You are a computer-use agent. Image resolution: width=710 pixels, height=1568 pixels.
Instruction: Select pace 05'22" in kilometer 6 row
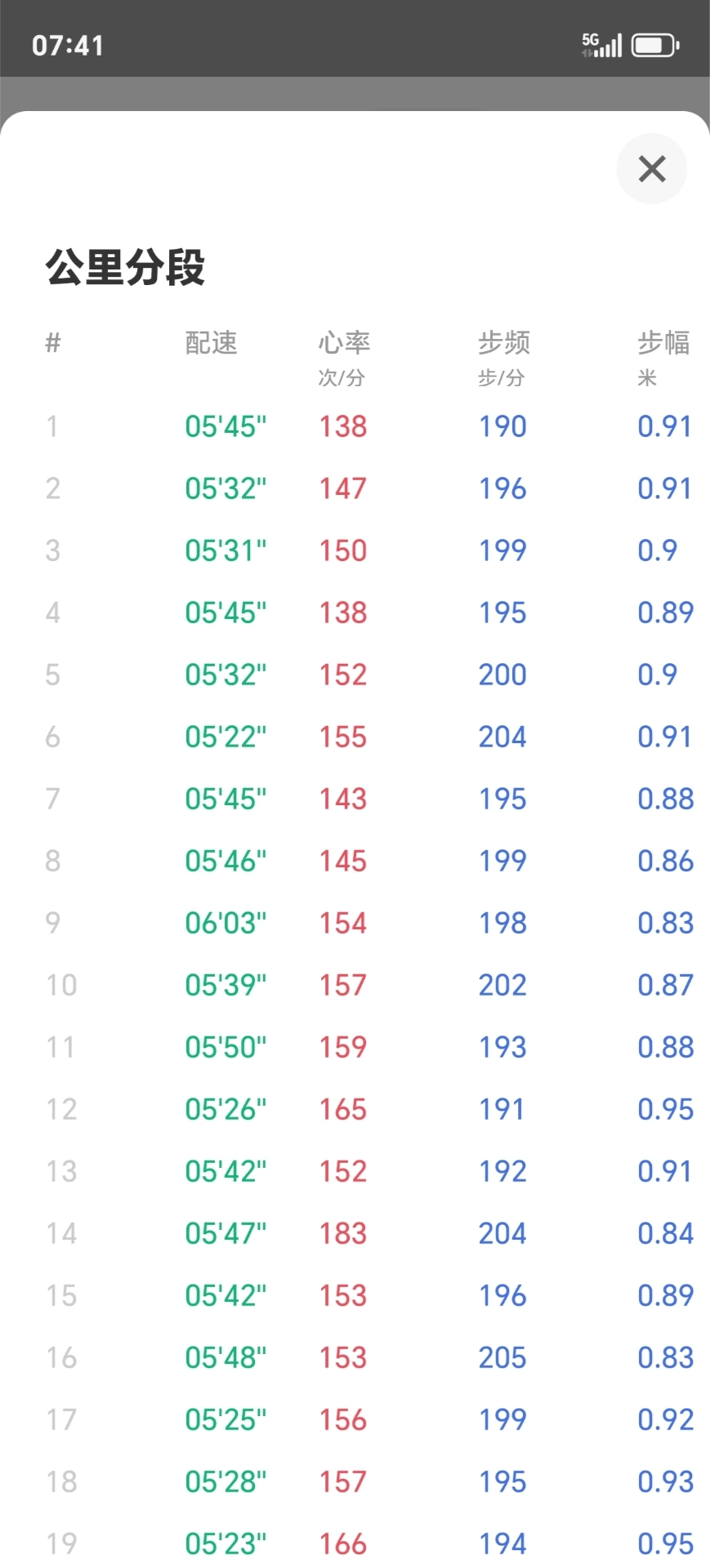point(226,737)
